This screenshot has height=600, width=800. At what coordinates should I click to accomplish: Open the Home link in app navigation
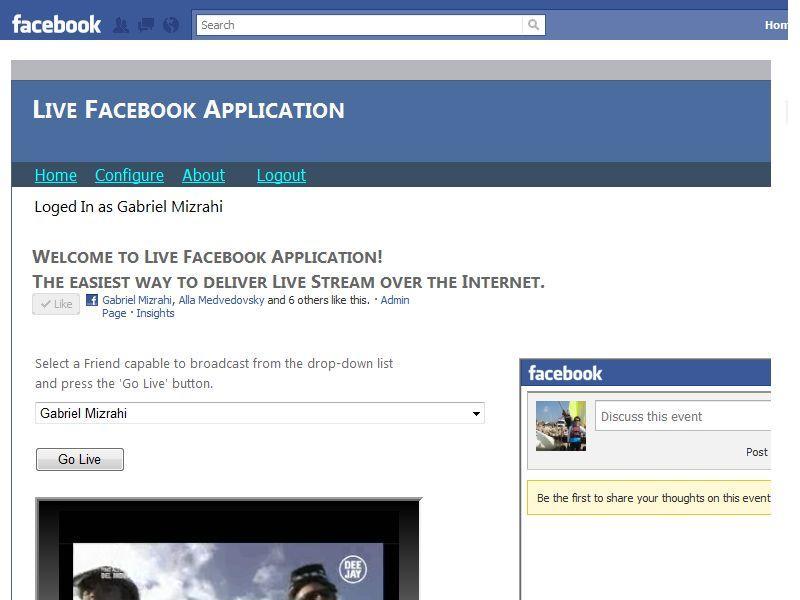(x=56, y=175)
